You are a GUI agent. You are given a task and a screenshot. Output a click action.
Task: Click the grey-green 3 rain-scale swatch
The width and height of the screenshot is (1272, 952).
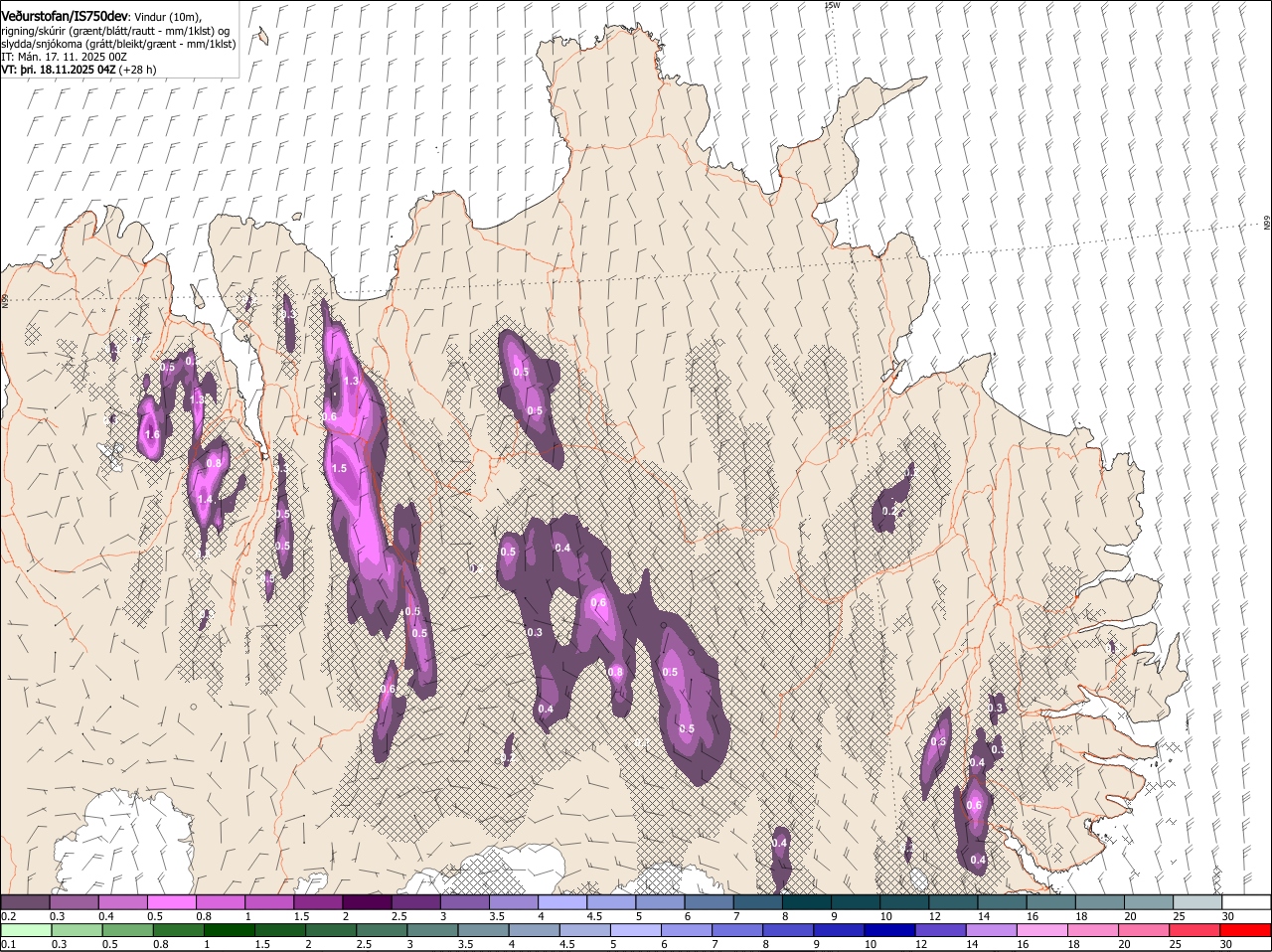tap(432, 930)
